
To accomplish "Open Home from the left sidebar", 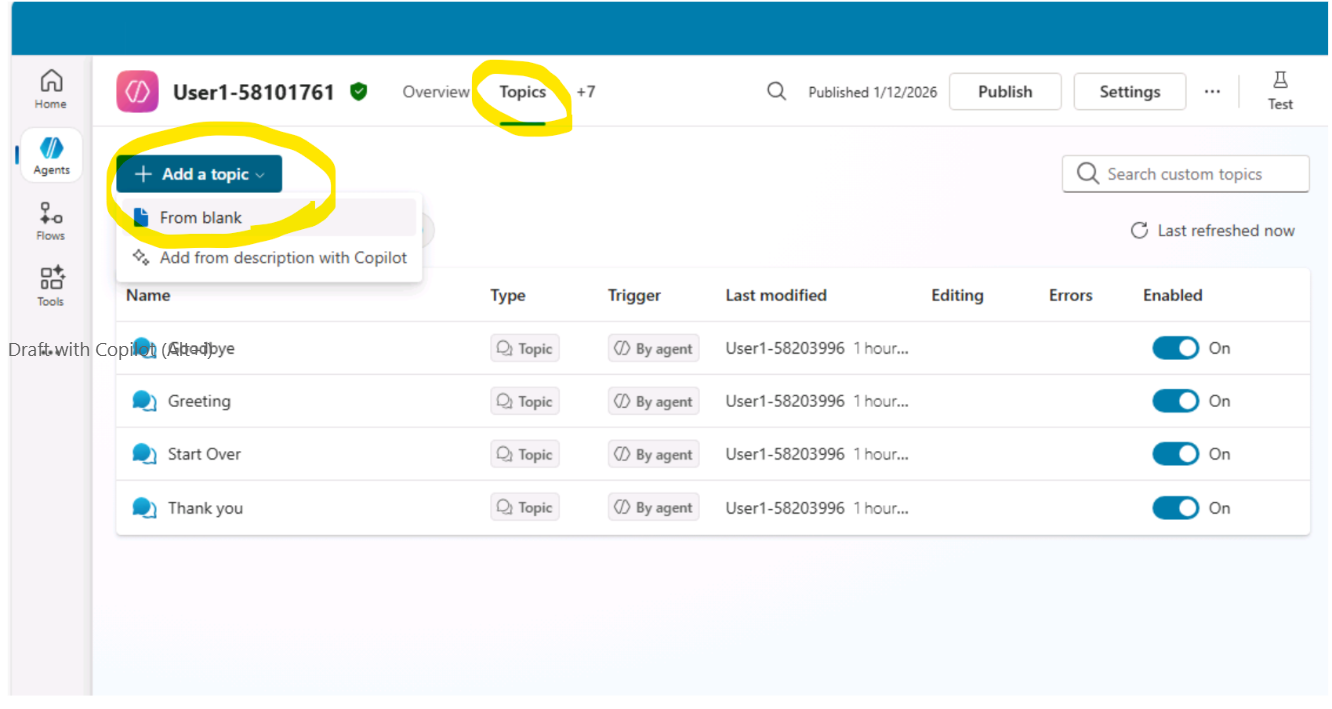I will (50, 89).
